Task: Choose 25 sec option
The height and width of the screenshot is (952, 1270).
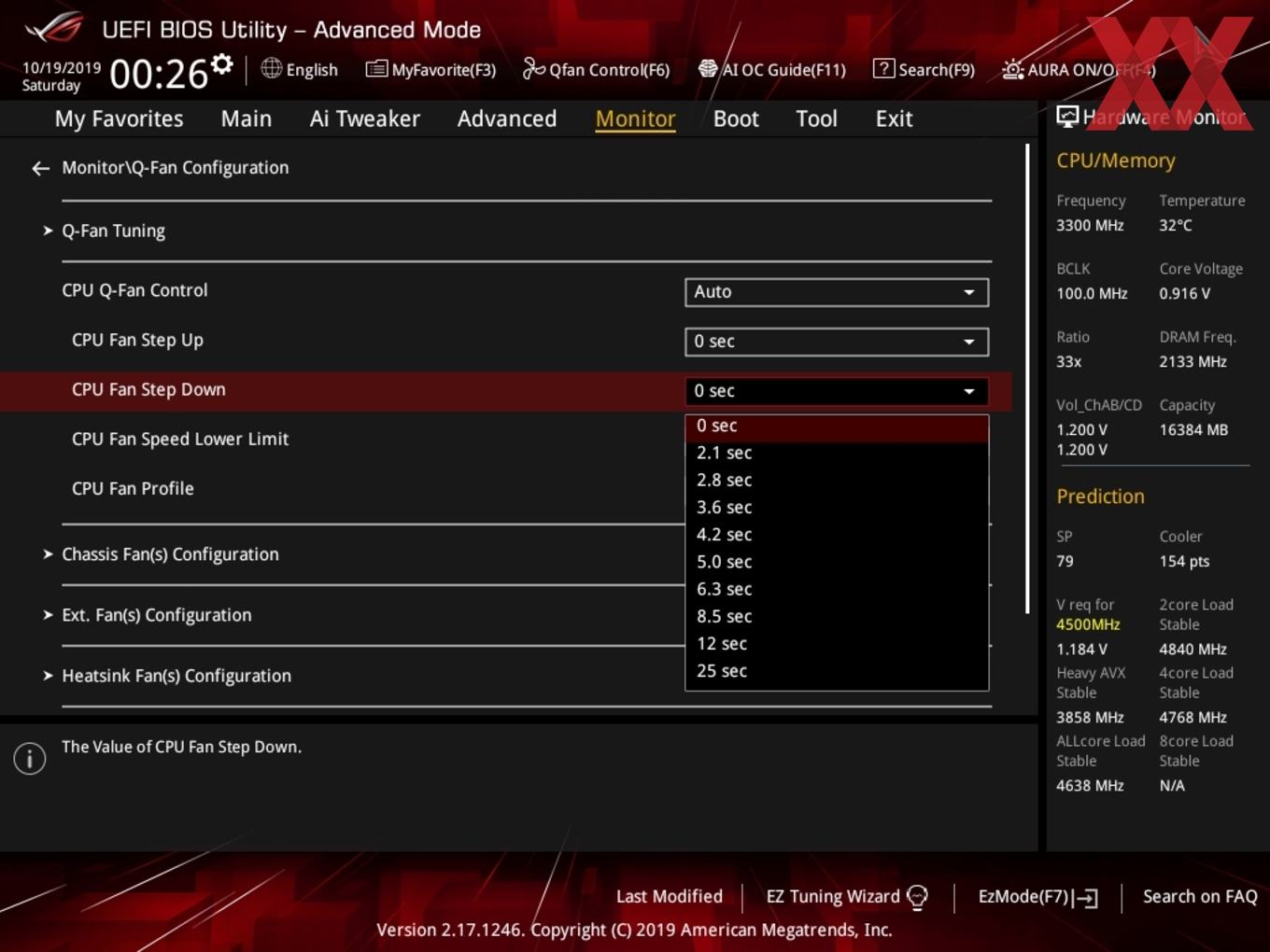Action: pos(837,671)
